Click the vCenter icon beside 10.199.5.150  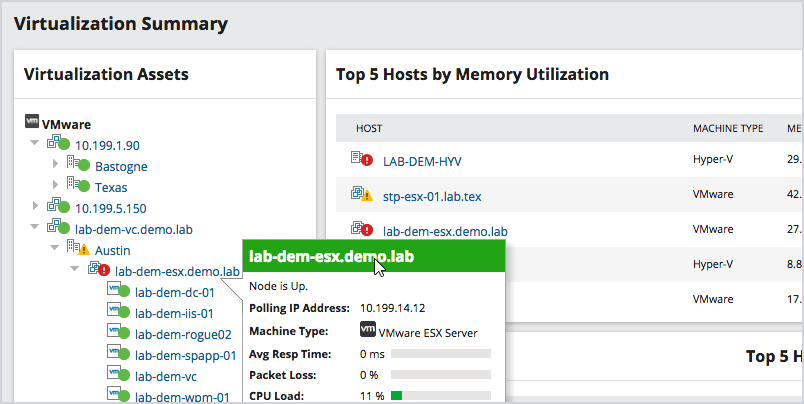click(58, 206)
